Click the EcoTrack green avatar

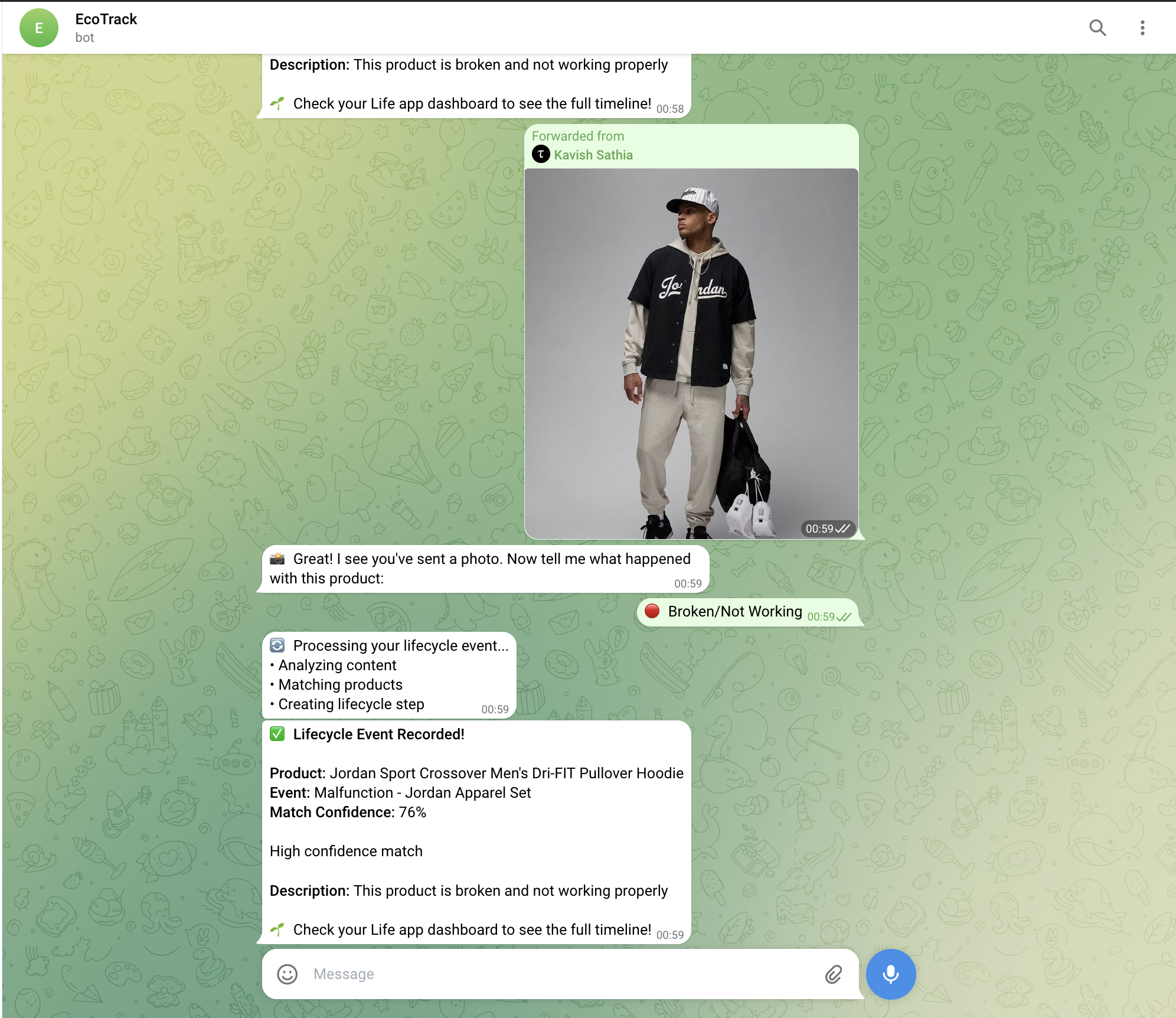coord(39,28)
